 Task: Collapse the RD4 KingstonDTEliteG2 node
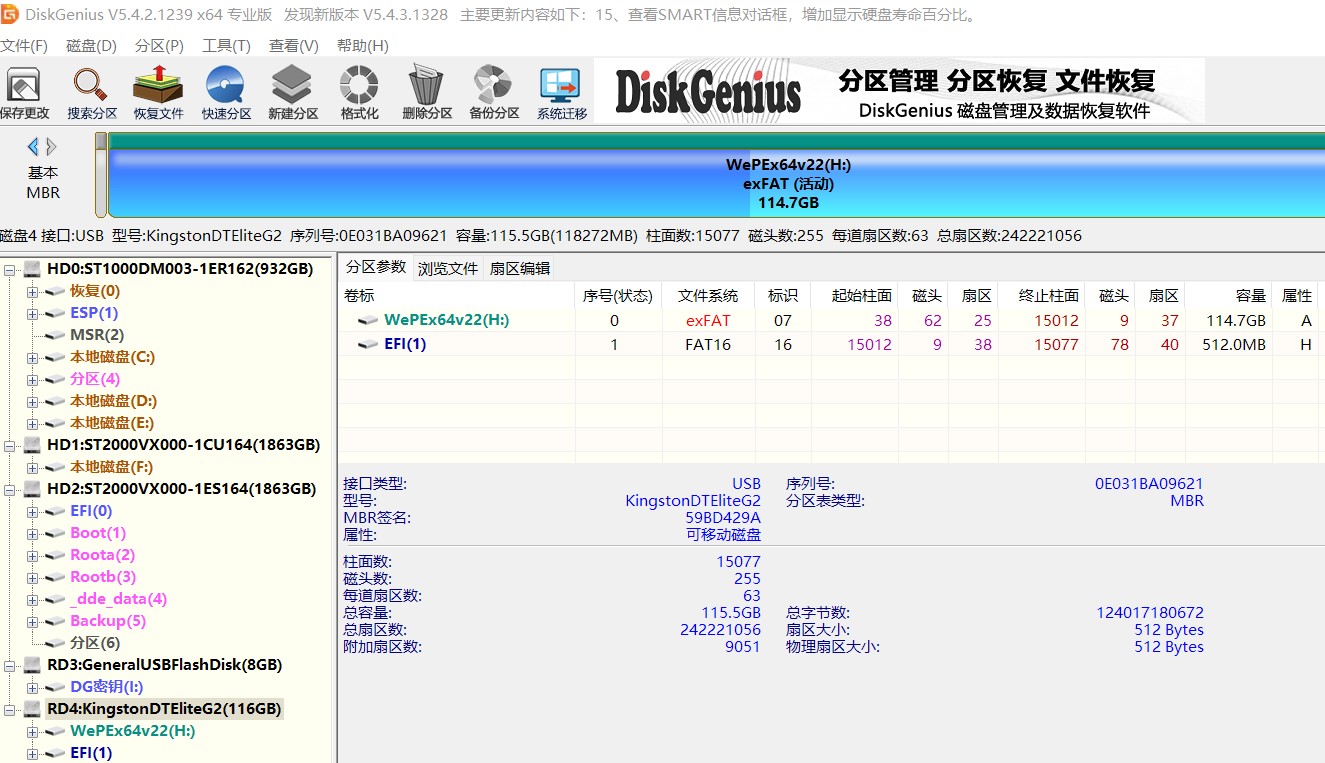click(10, 709)
